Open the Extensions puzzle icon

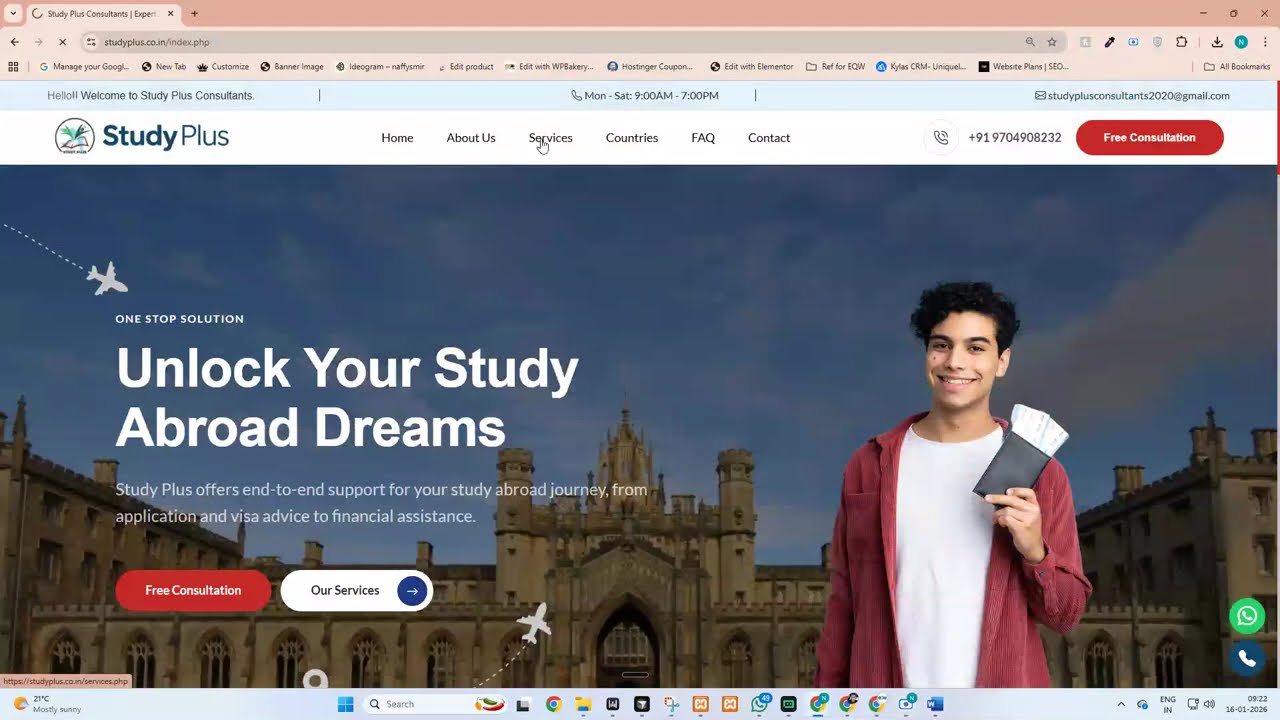[x=1182, y=42]
